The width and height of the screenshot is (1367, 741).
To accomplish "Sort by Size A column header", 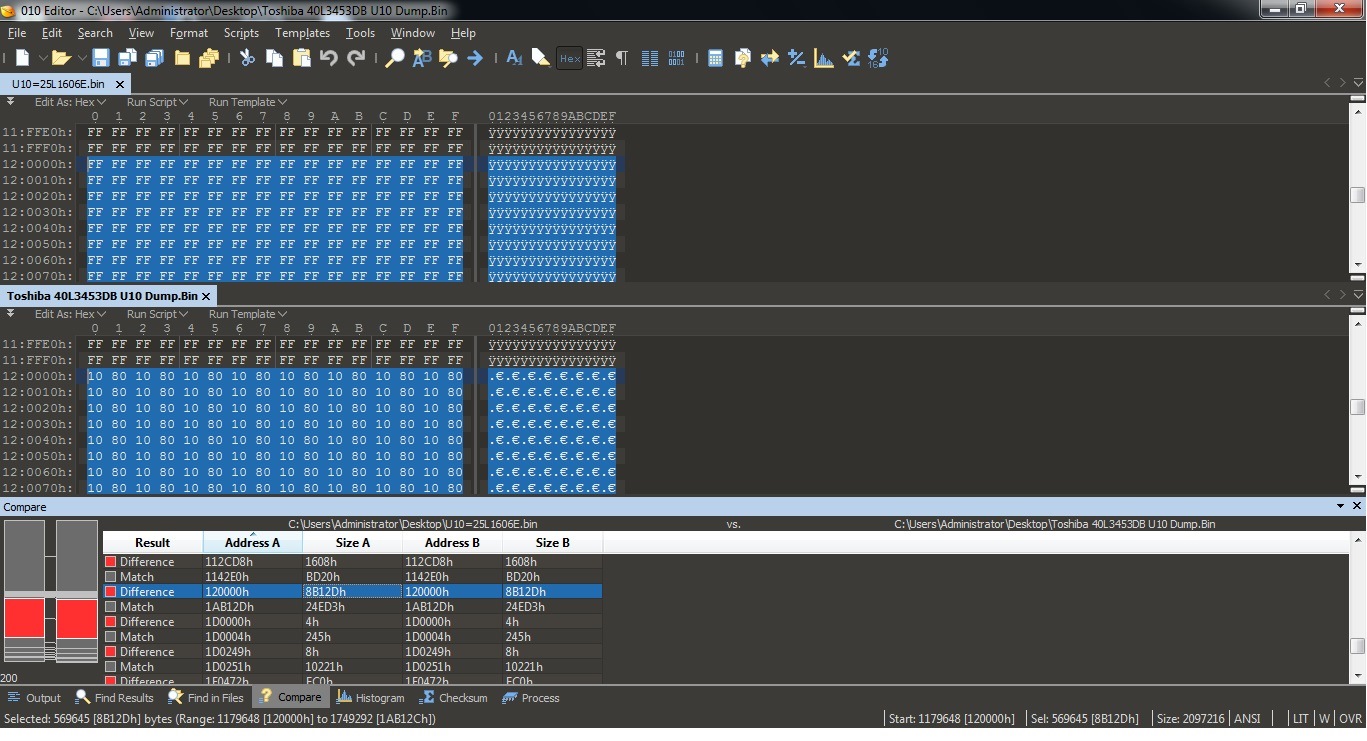I will 352,543.
